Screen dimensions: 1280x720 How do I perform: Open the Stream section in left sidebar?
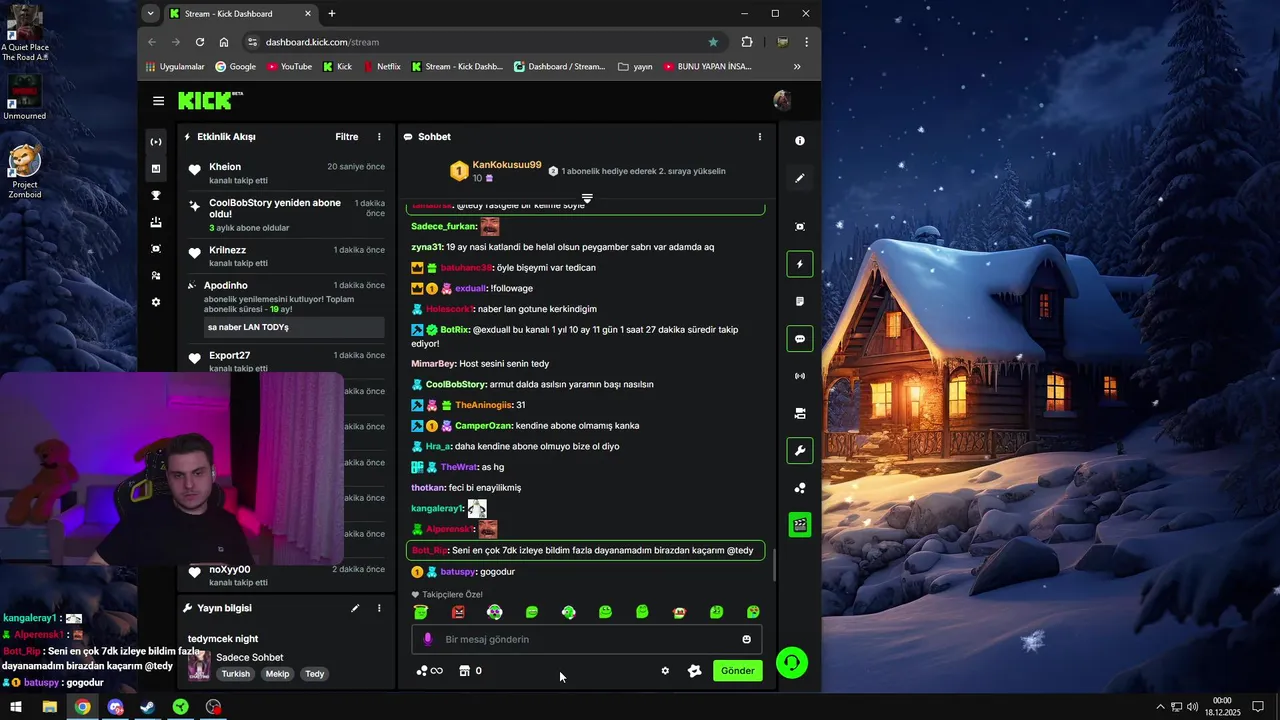156,142
